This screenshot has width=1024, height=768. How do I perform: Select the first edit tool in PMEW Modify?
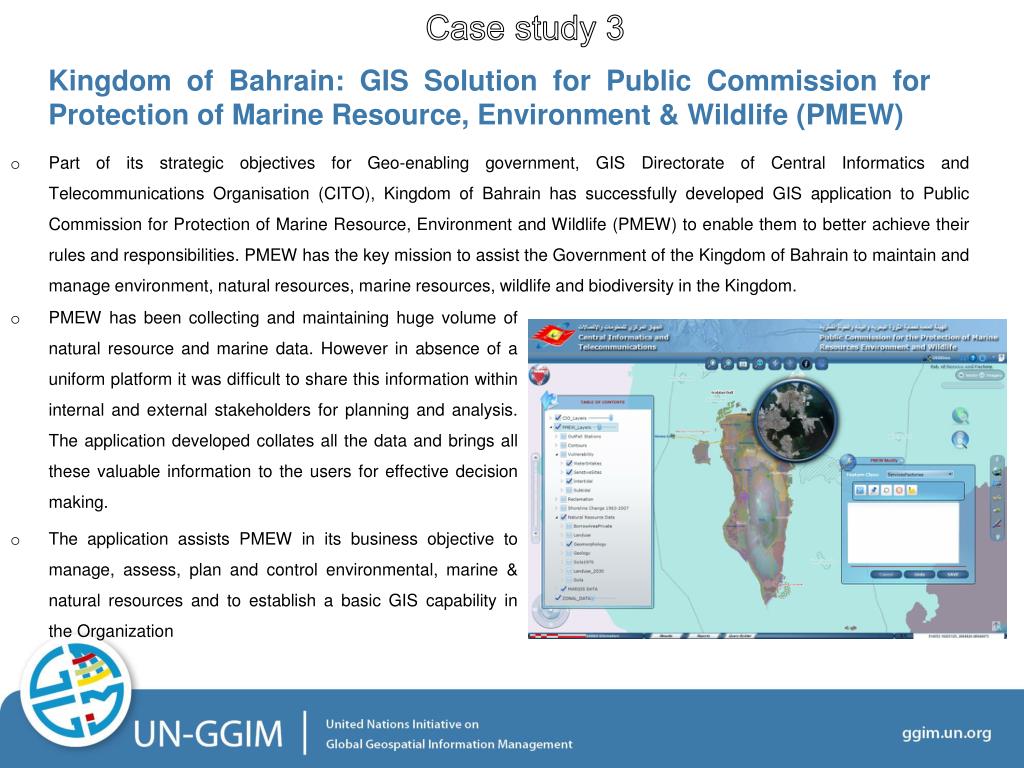pos(860,490)
